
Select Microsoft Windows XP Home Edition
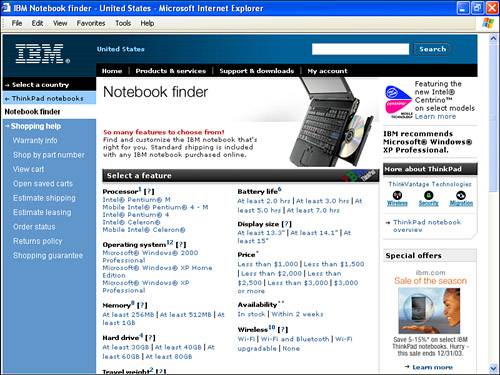click(x=157, y=271)
